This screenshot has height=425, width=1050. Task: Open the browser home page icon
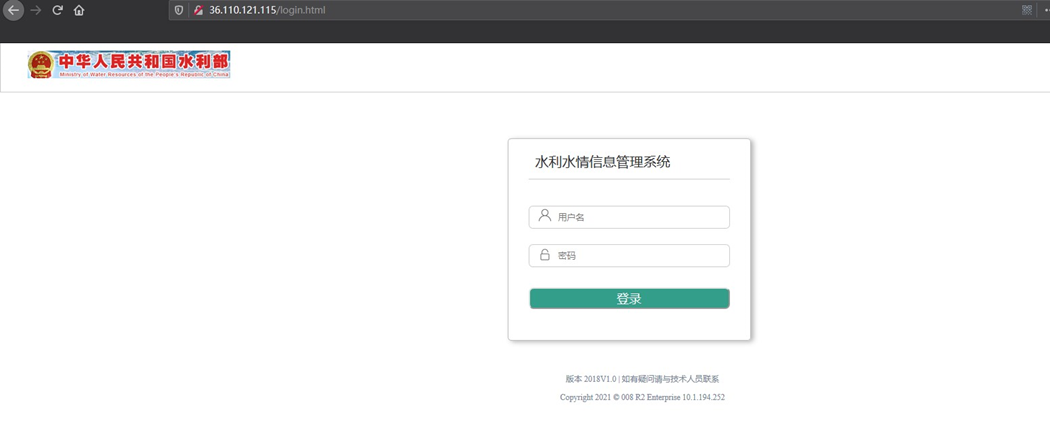[x=79, y=11]
